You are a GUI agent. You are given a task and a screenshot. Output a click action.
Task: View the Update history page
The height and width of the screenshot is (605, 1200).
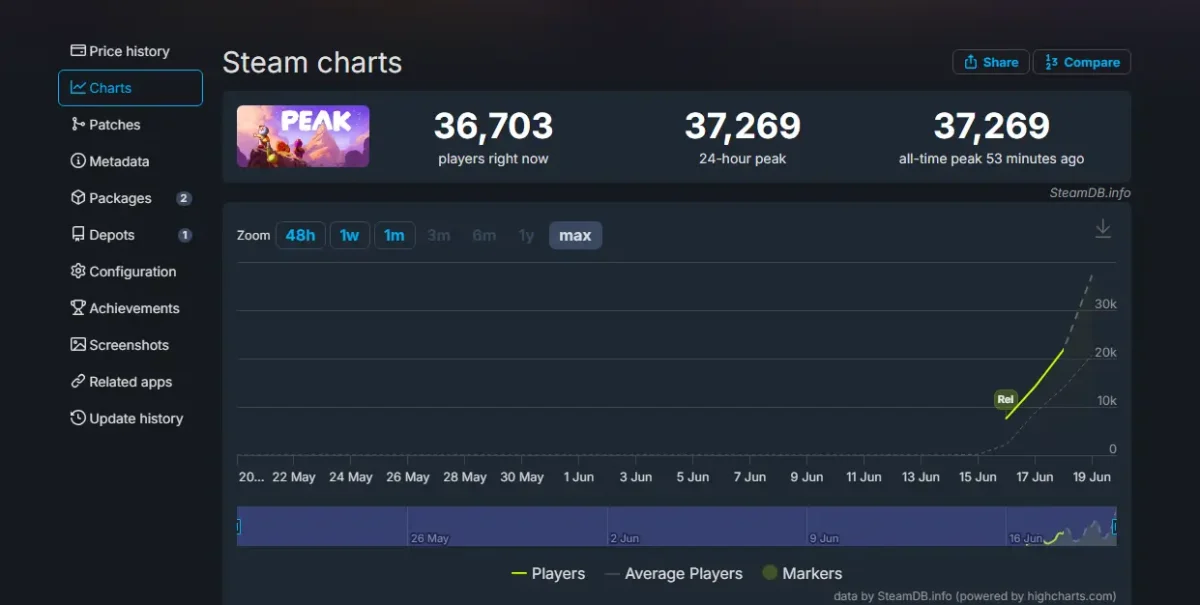[126, 419]
